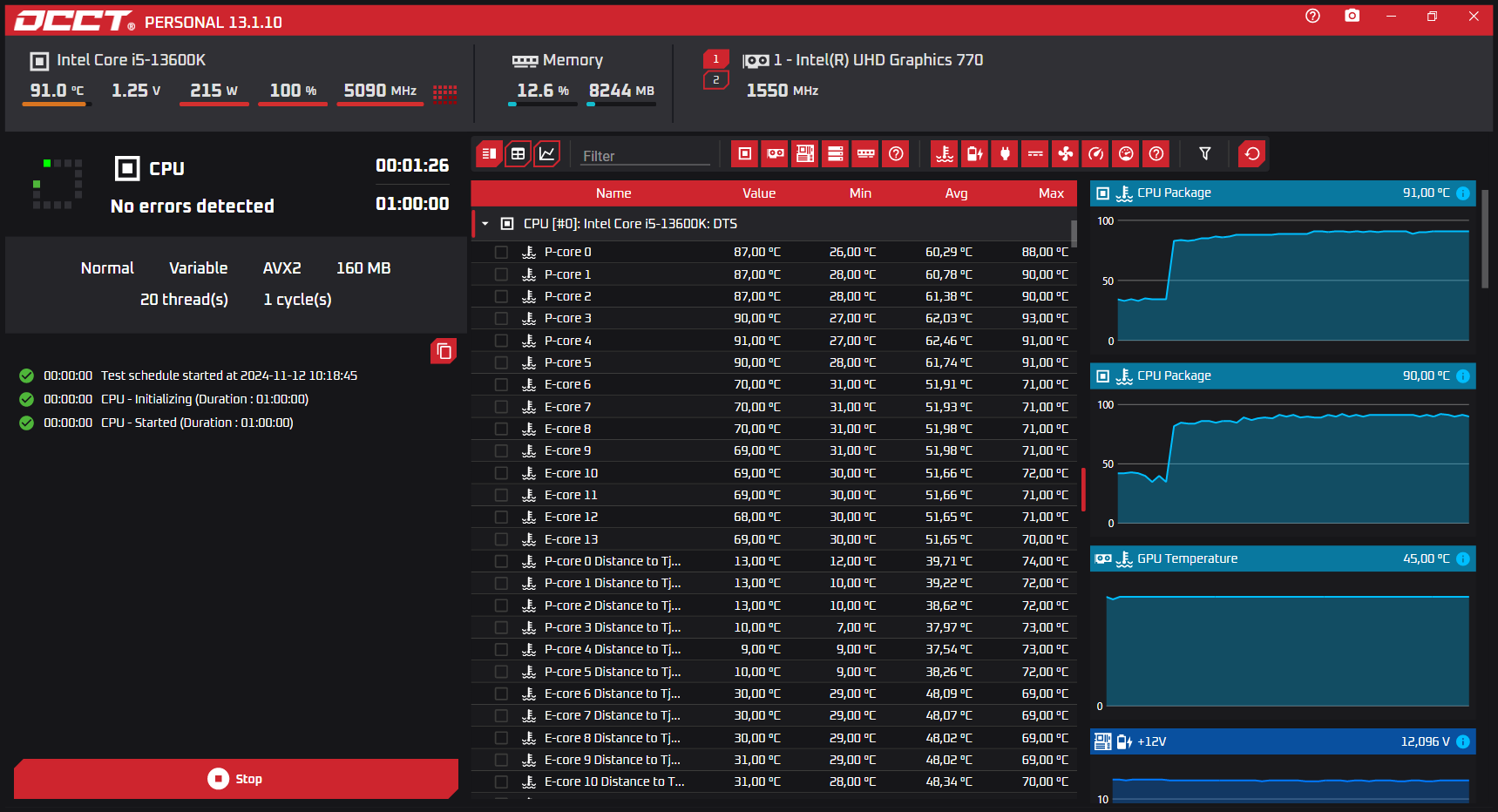Filter sensors by power plug icon

[1005, 154]
